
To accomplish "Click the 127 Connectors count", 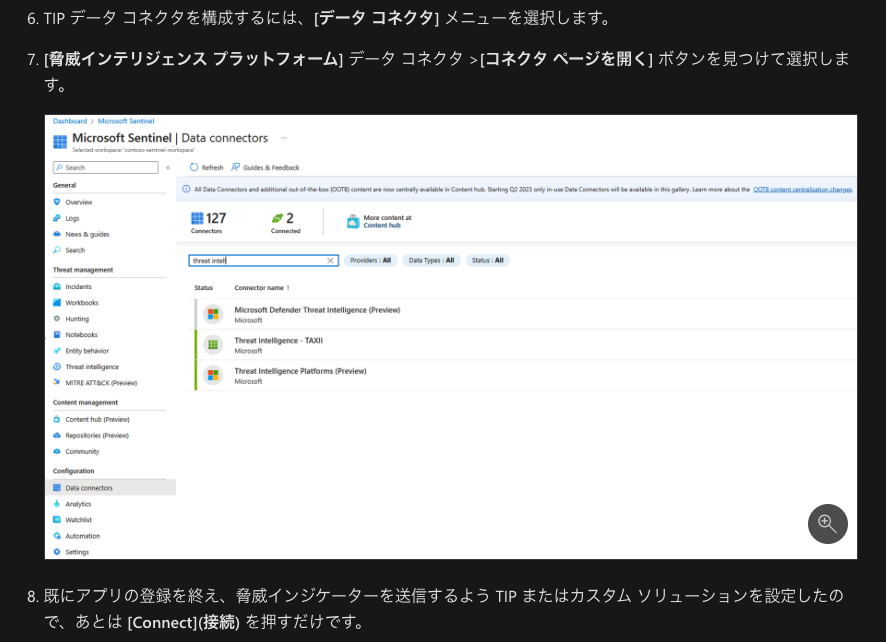I will pyautogui.click(x=209, y=222).
